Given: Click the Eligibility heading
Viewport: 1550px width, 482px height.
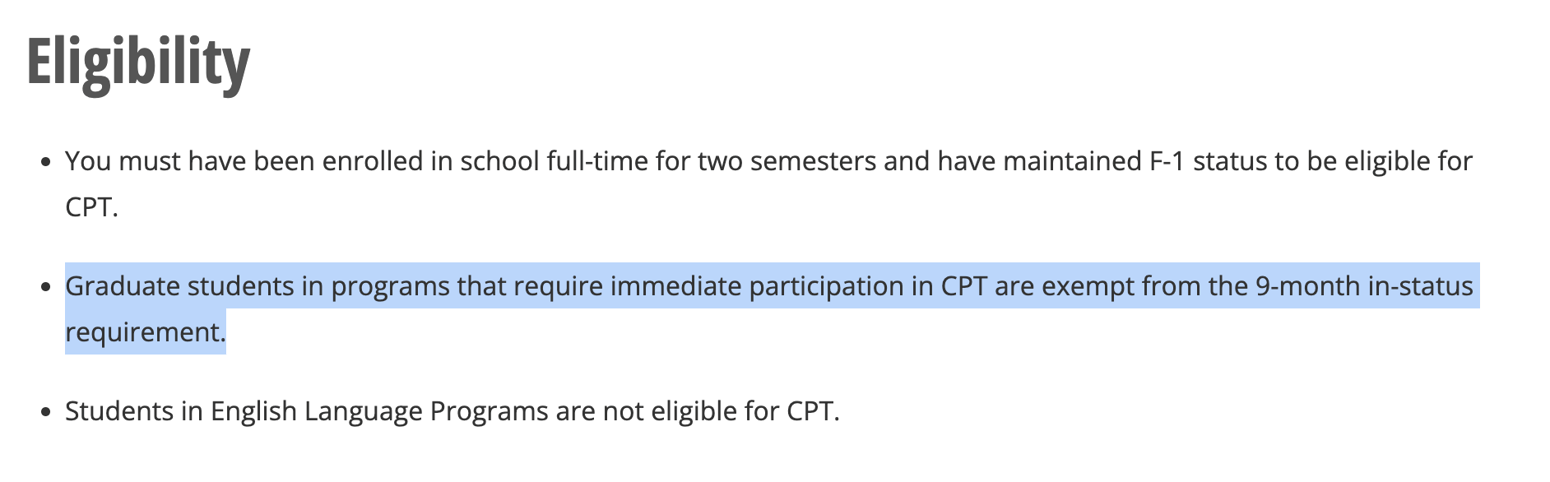Looking at the screenshot, I should [138, 64].
